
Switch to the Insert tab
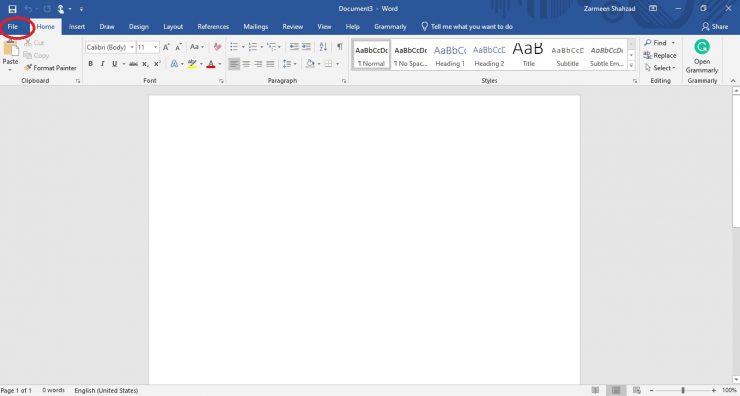[x=77, y=26]
